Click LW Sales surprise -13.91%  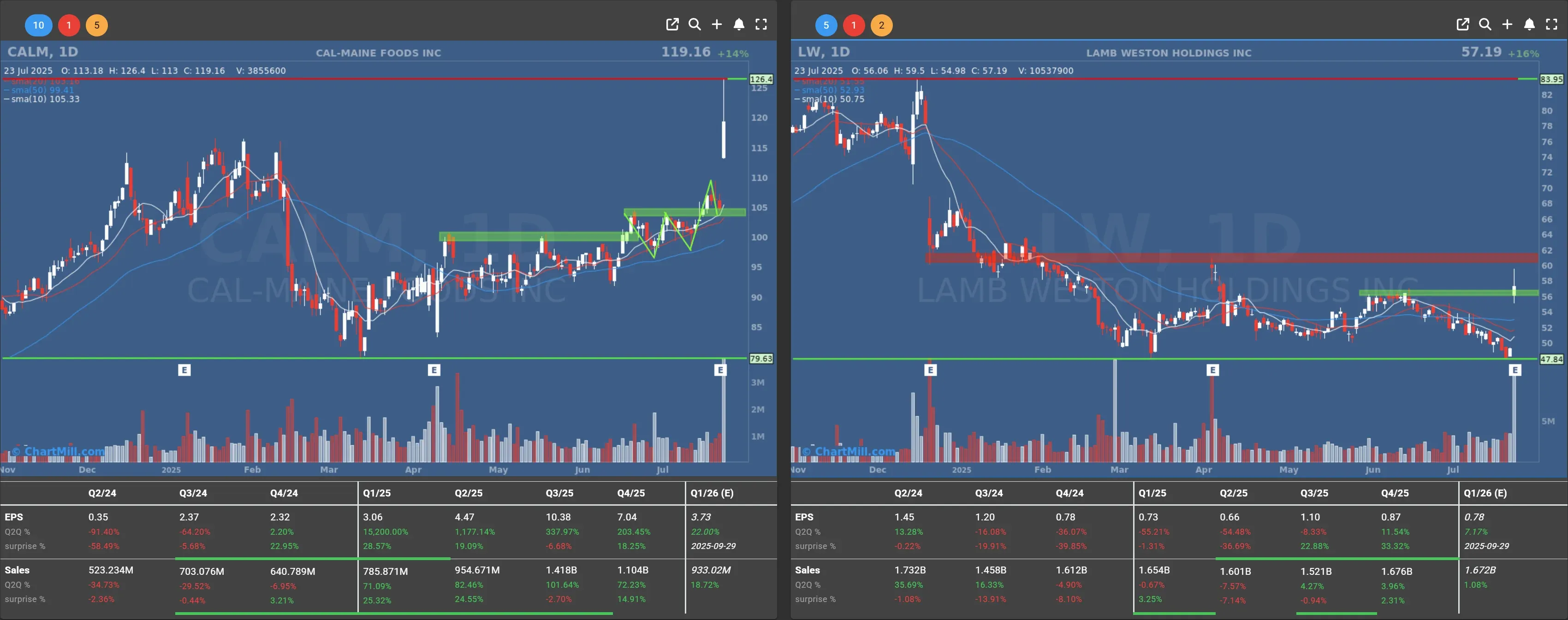[x=990, y=599]
